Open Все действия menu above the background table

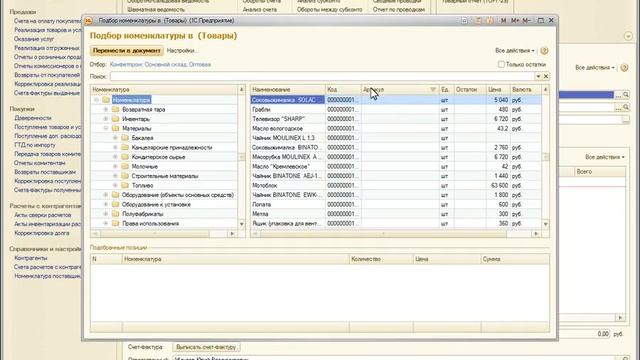point(604,157)
